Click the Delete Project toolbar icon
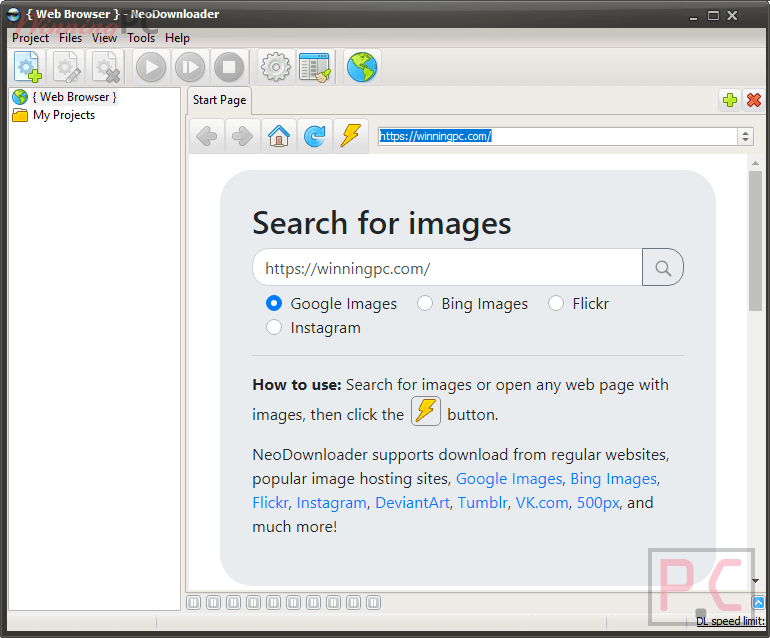This screenshot has width=770, height=638. point(105,67)
